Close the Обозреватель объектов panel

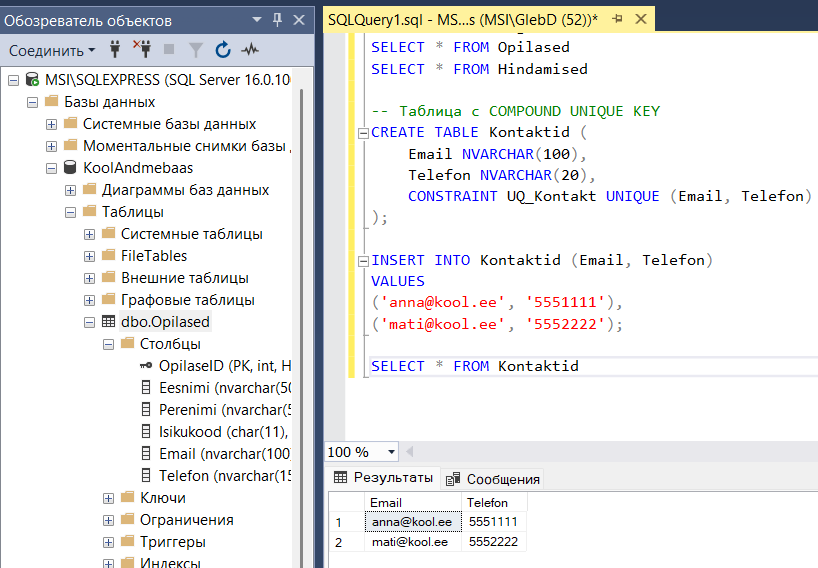(x=299, y=20)
